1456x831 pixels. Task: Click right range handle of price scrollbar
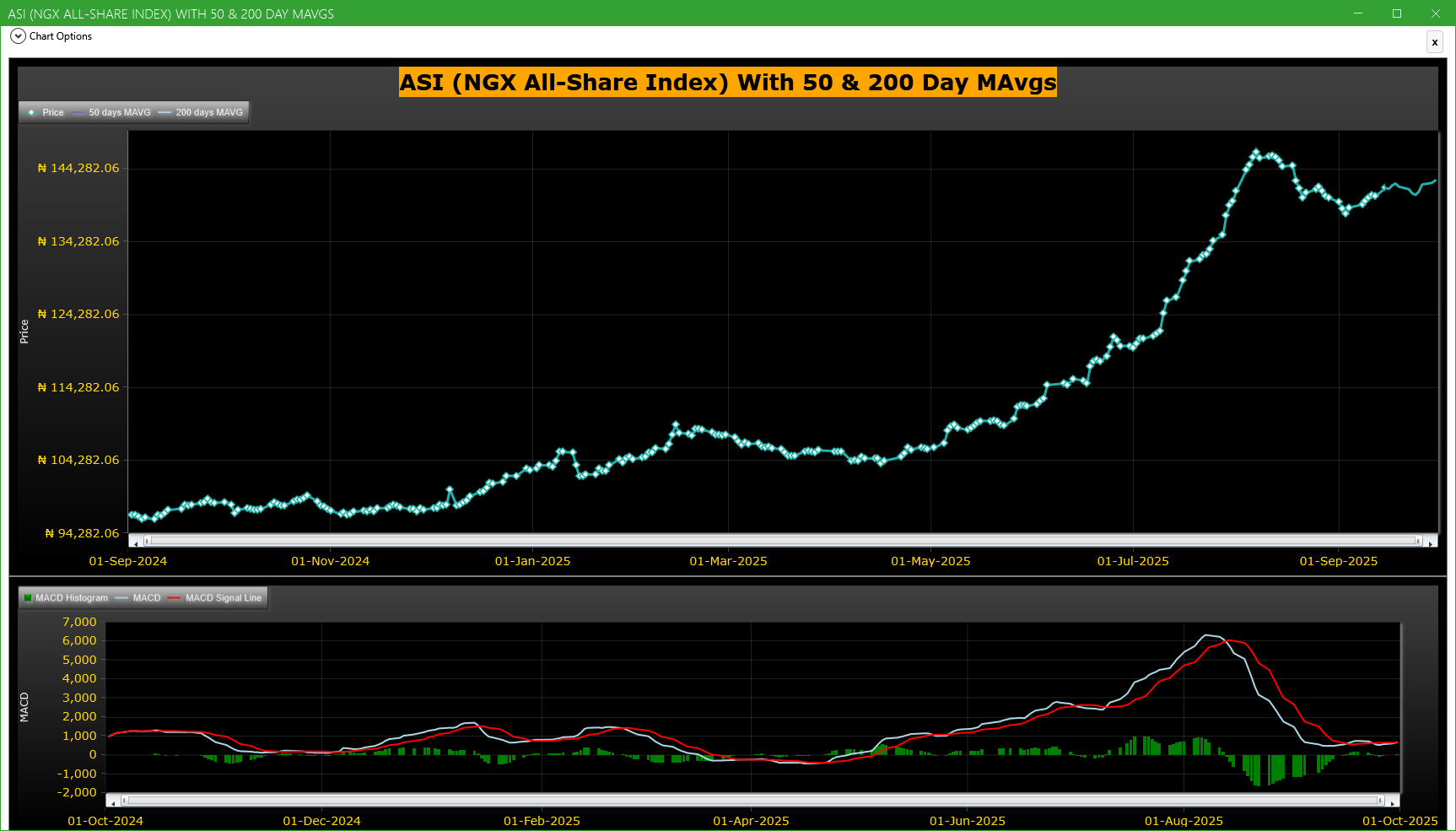(x=1418, y=541)
